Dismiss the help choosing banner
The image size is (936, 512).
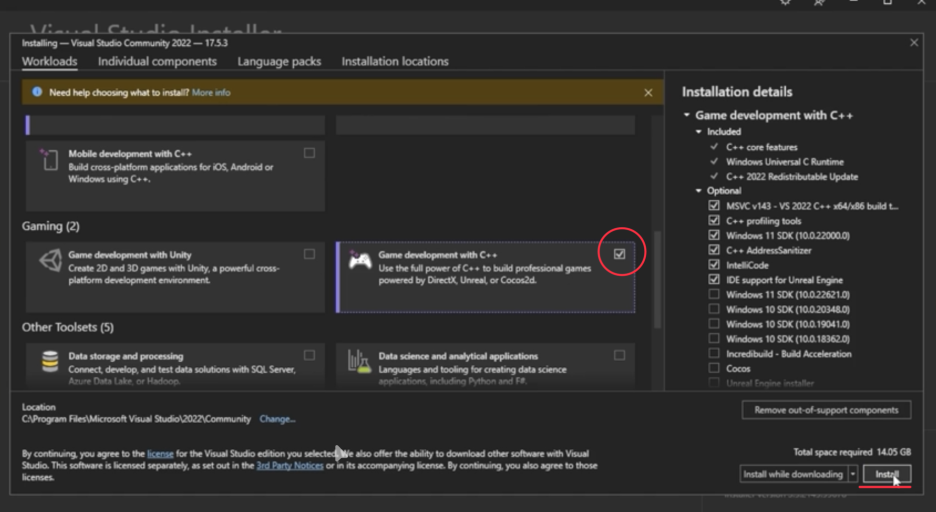(x=648, y=92)
